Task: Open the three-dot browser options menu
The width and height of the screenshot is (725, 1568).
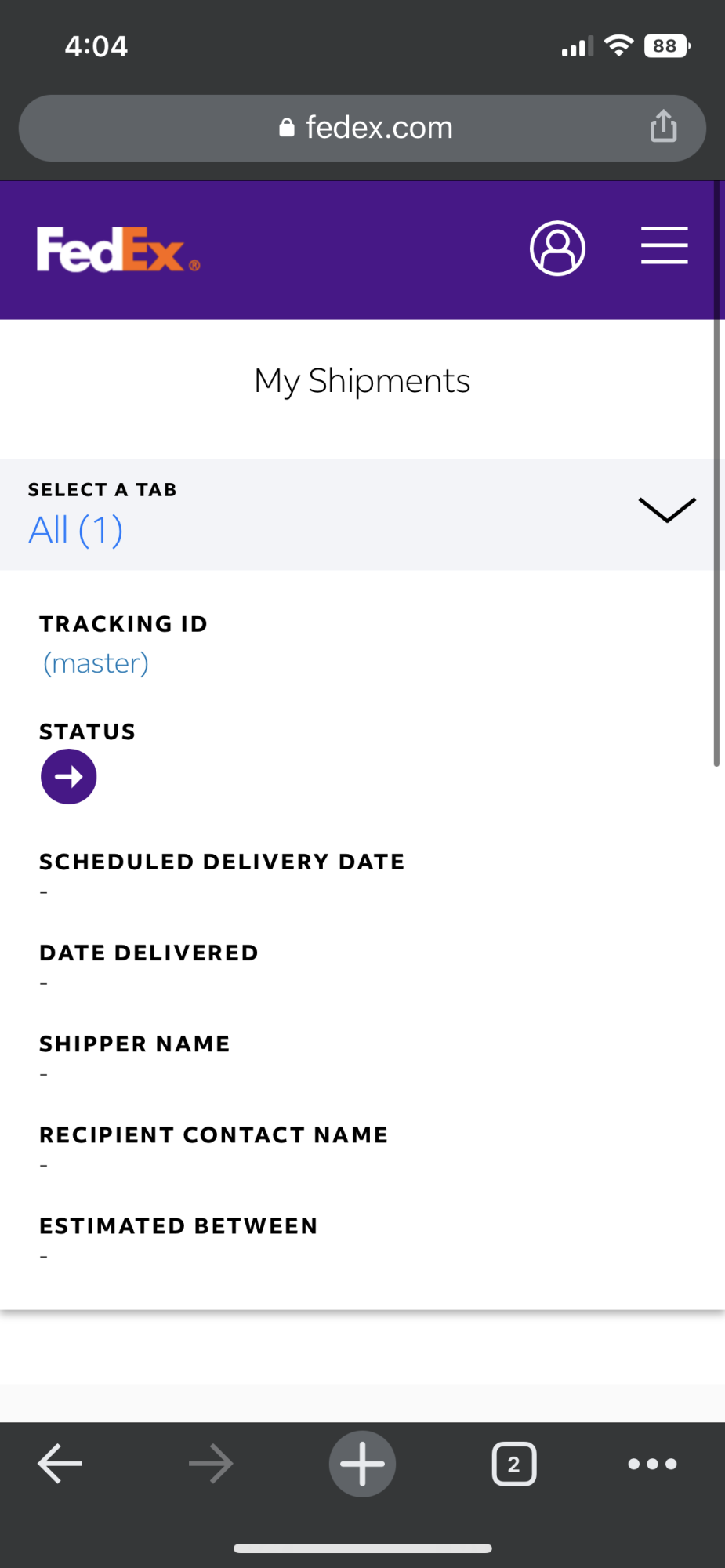Action: click(652, 1463)
